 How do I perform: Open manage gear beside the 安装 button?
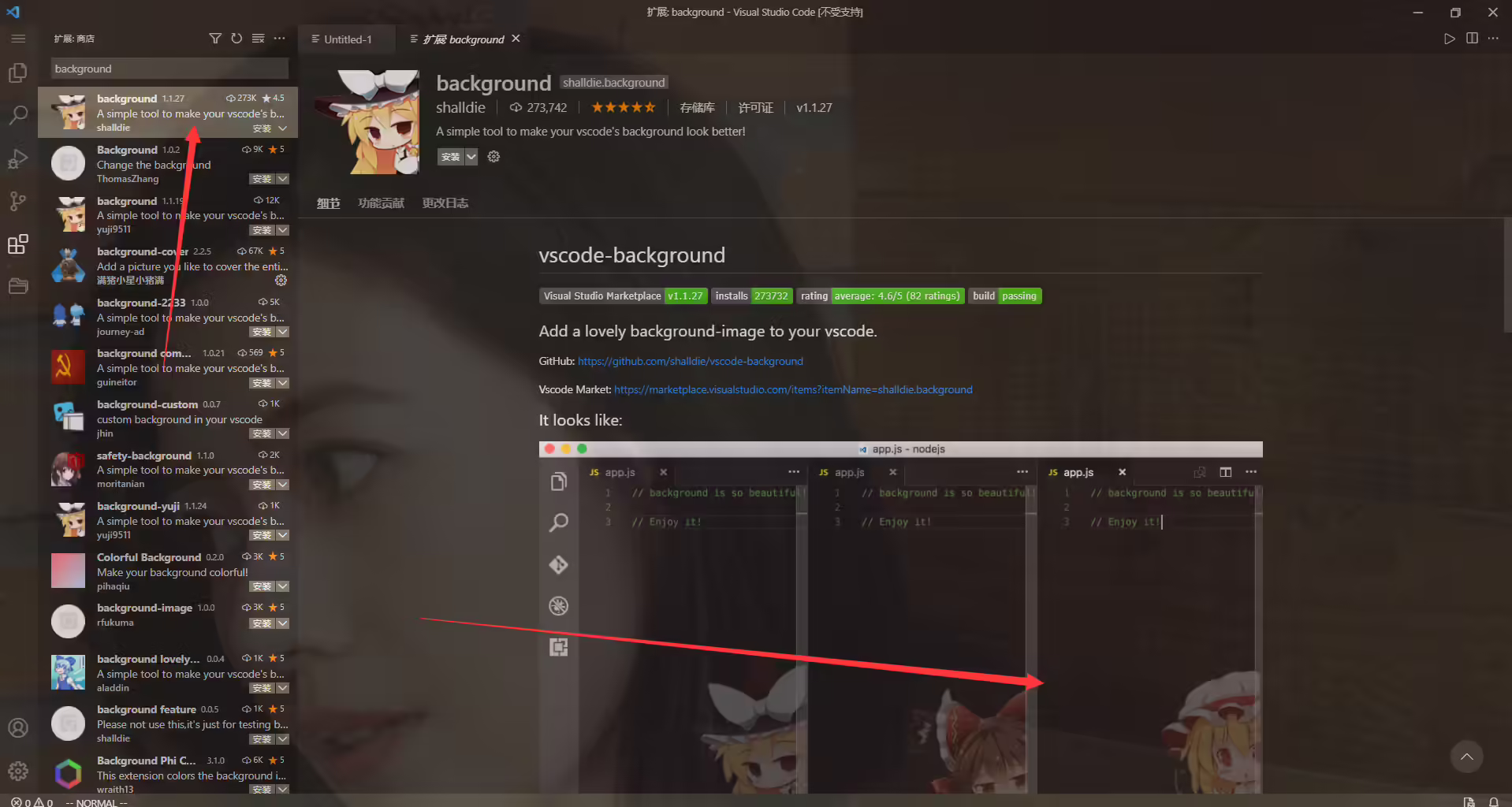tap(493, 157)
